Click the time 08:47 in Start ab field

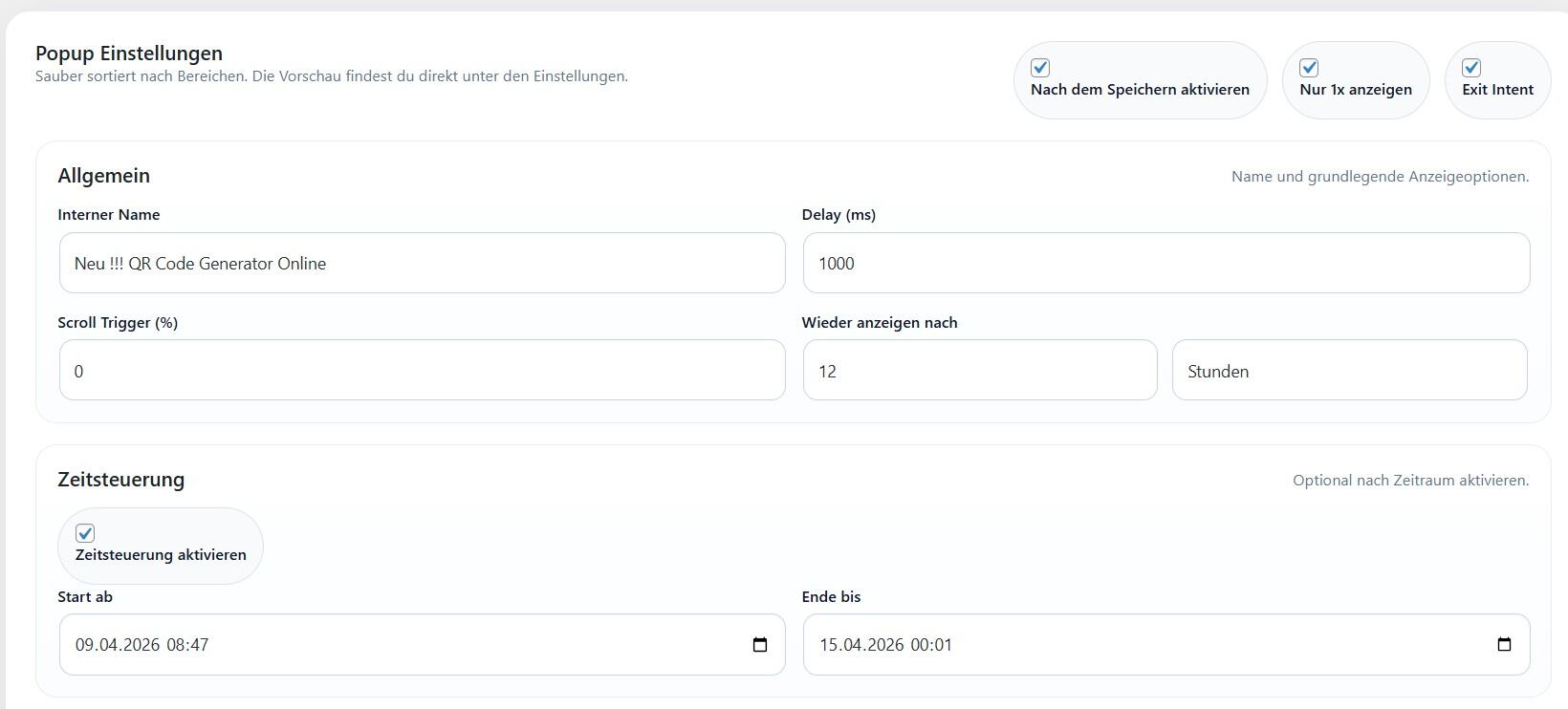187,645
